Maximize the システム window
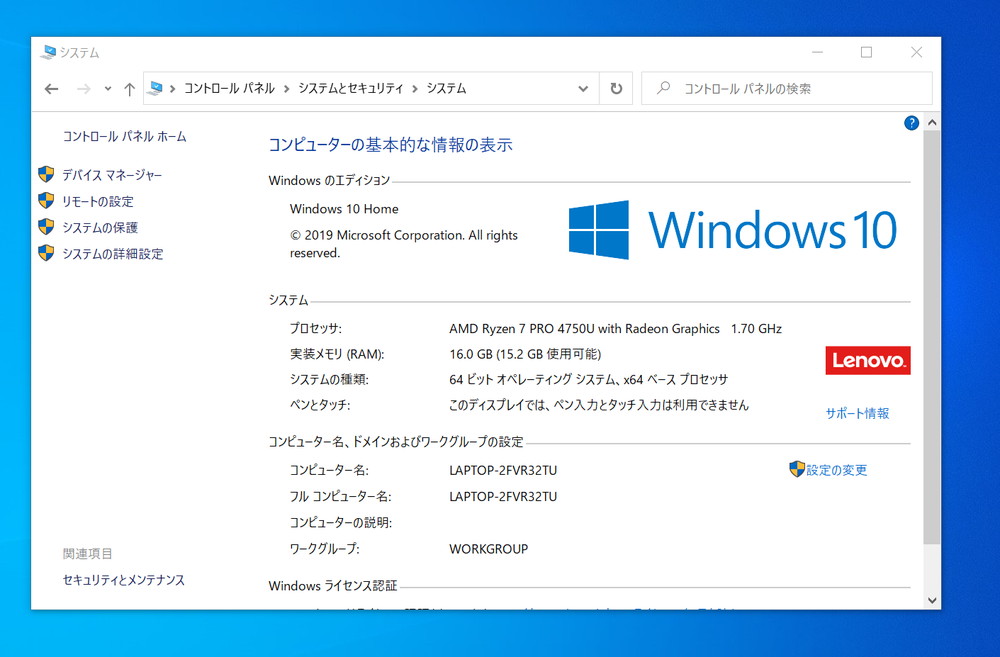1000x657 pixels. [866, 52]
